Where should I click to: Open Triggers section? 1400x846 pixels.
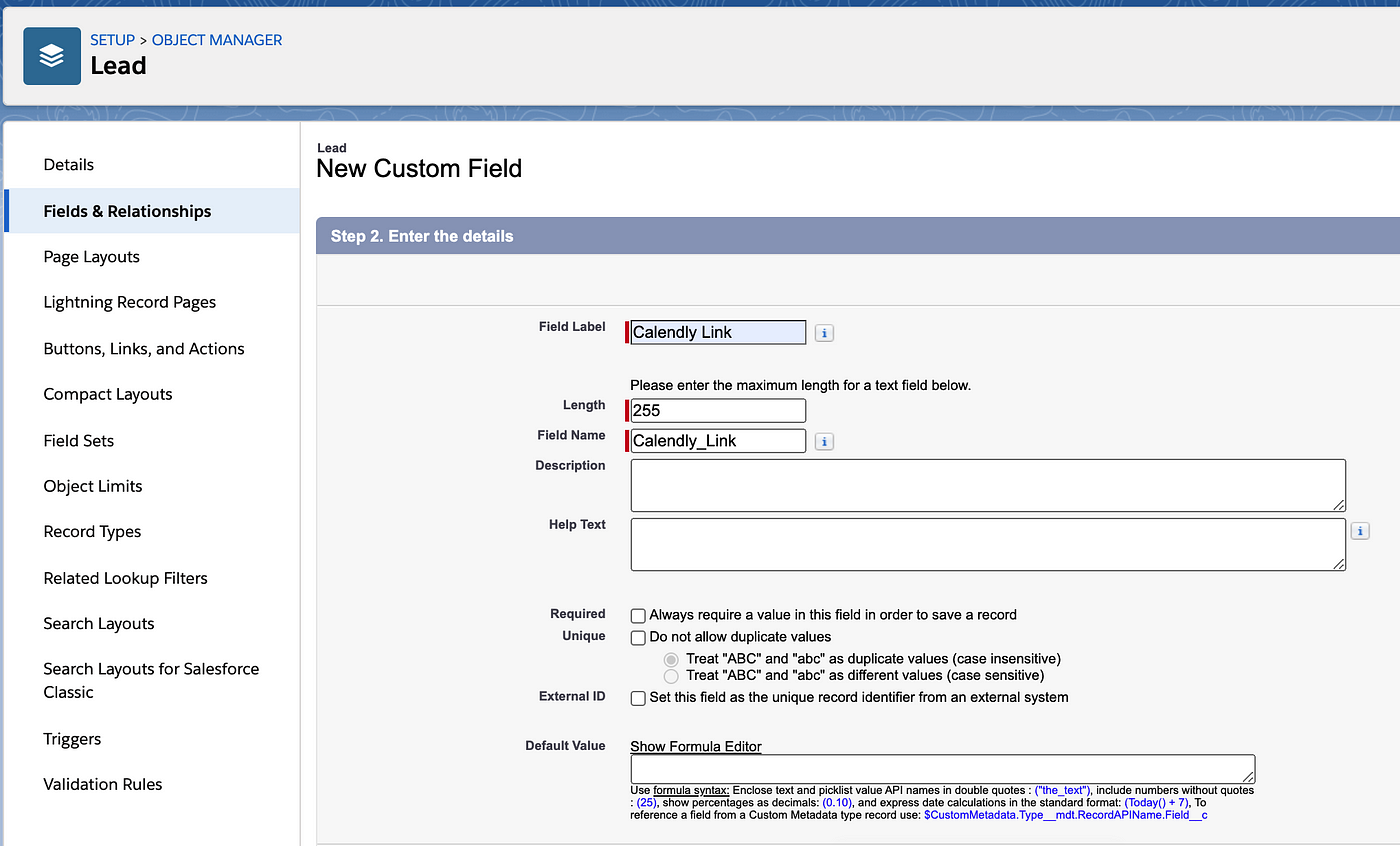(x=72, y=739)
